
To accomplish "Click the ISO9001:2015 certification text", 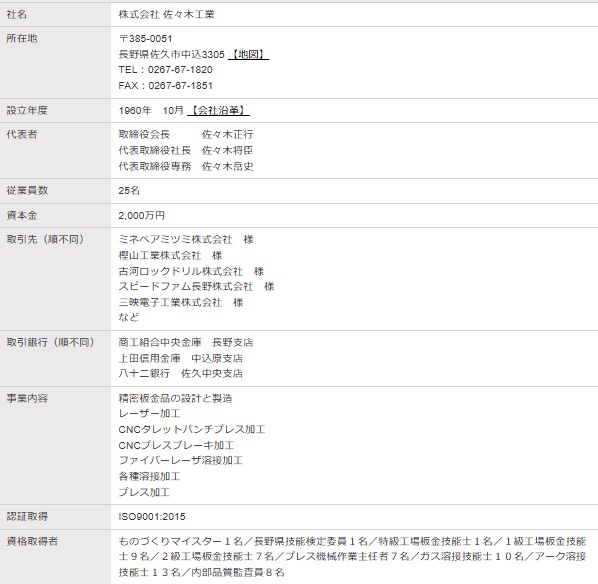I will (152, 516).
